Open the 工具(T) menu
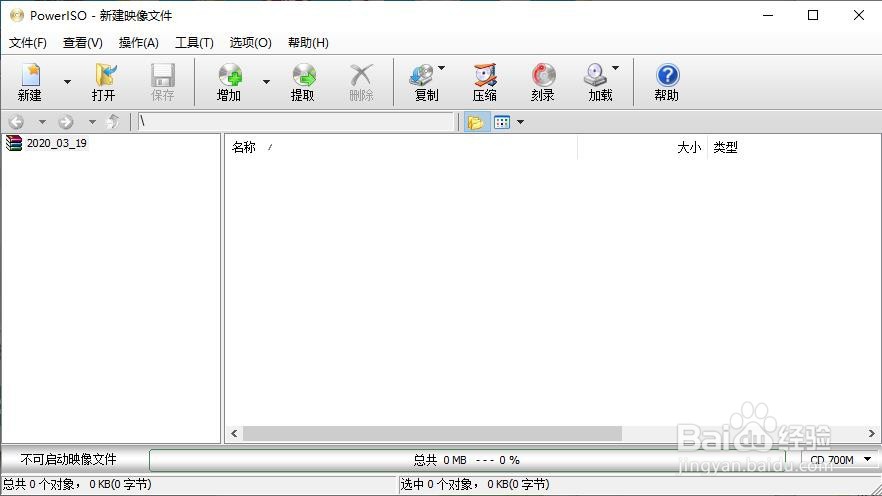The height and width of the screenshot is (496, 882). (194, 43)
